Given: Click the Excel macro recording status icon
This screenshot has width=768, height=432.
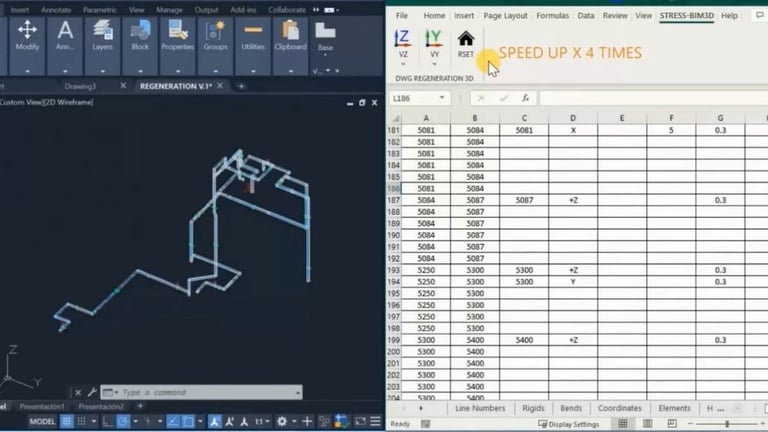Looking at the screenshot, I should [x=425, y=424].
